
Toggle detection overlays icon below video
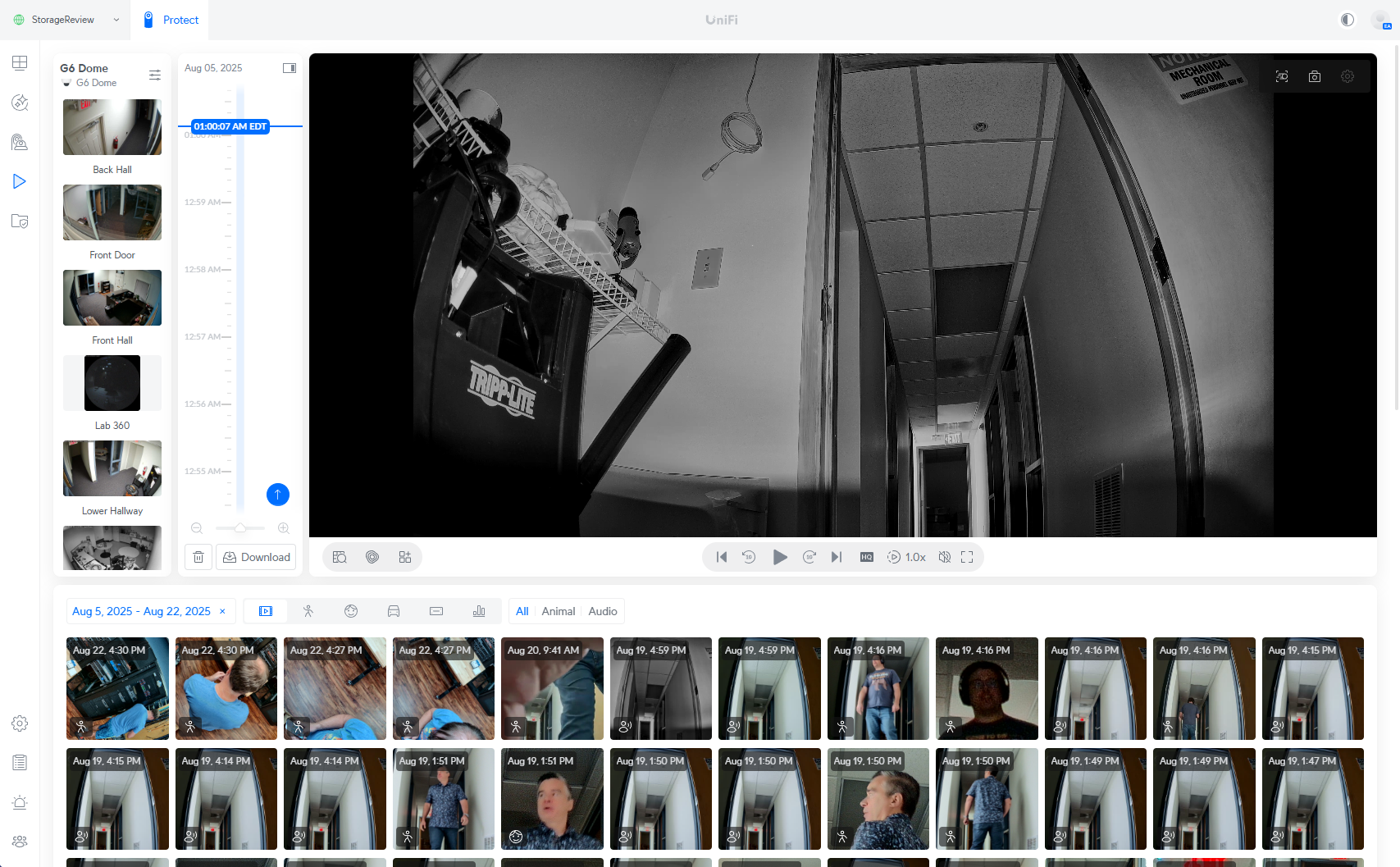405,557
